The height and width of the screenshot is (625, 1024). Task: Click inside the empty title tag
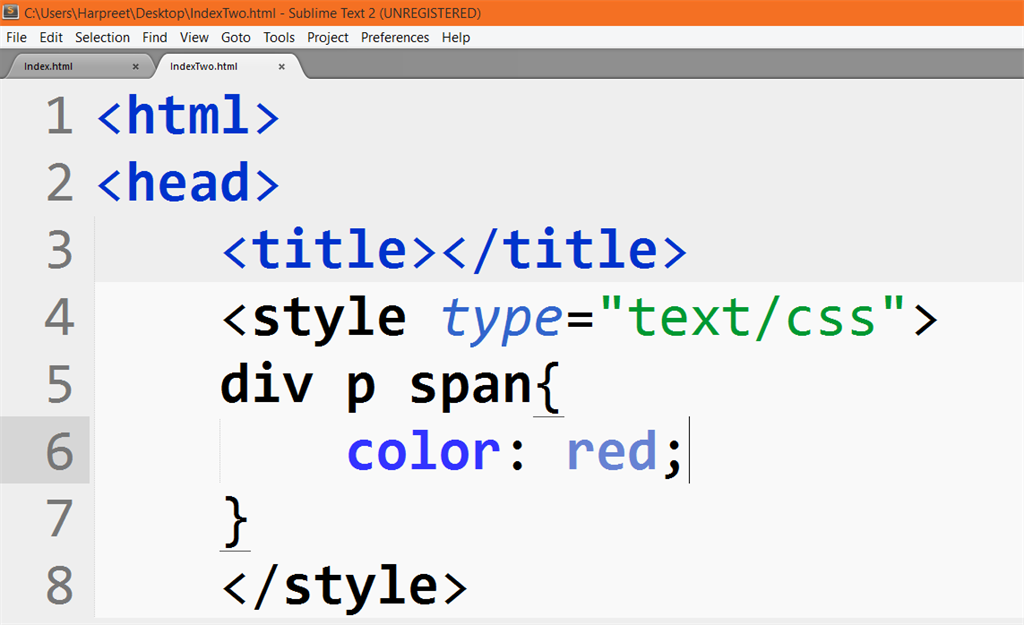[x=436, y=250]
